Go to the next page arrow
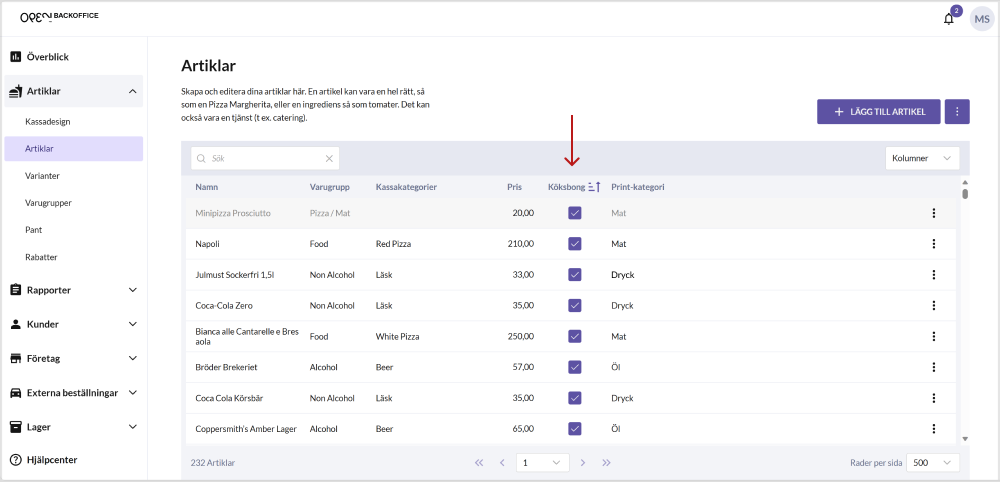Image resolution: width=1000 pixels, height=482 pixels. coord(582,463)
